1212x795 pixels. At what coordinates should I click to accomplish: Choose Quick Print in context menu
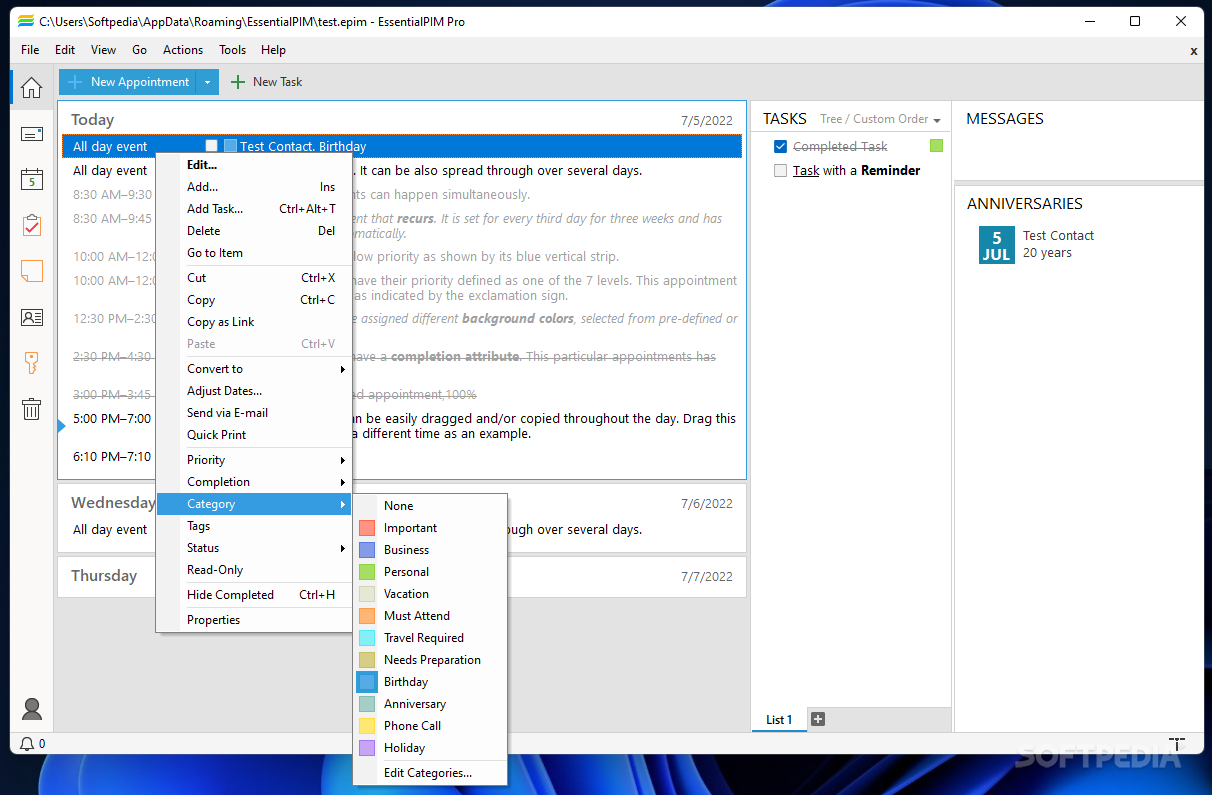coord(254,435)
